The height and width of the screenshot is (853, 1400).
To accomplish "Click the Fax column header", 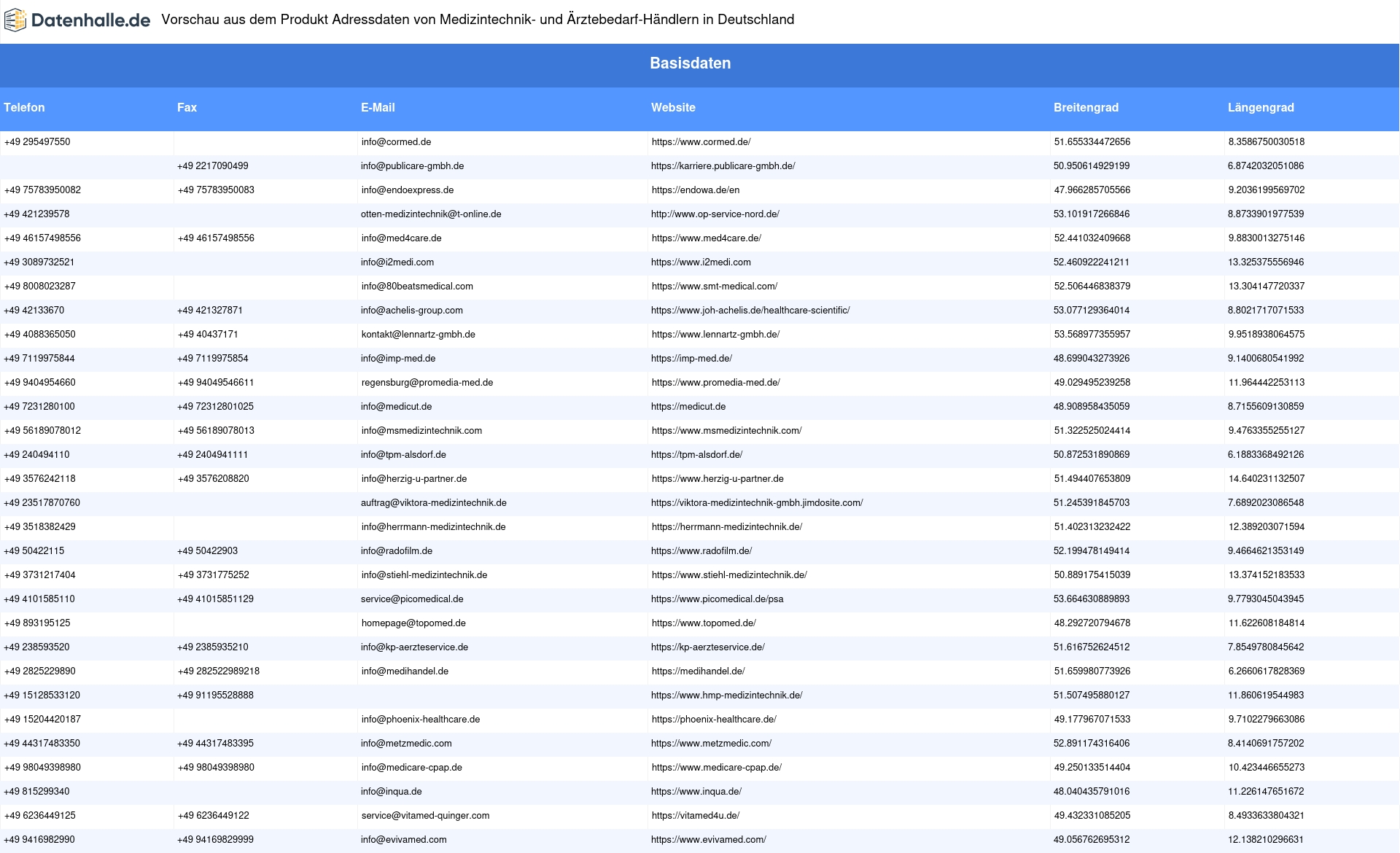I will pyautogui.click(x=187, y=108).
